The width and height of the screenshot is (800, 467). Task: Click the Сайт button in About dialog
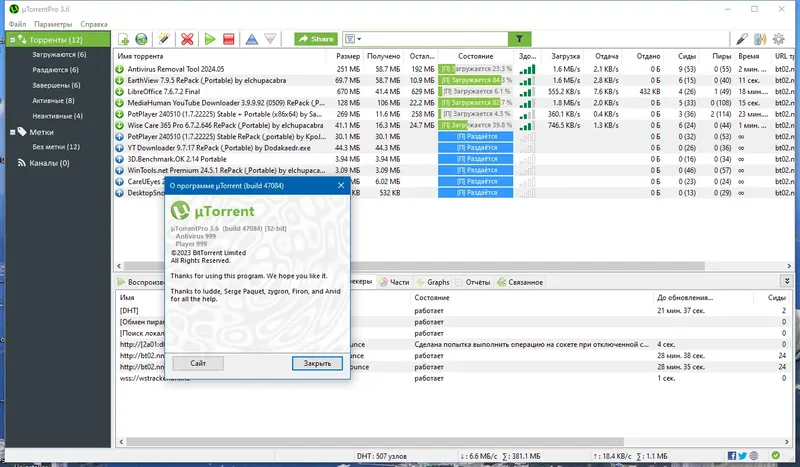point(198,363)
